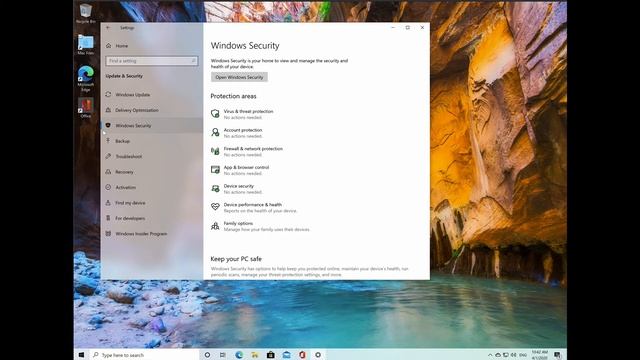Open the Account protection link
640x360 pixels.
(x=243, y=130)
